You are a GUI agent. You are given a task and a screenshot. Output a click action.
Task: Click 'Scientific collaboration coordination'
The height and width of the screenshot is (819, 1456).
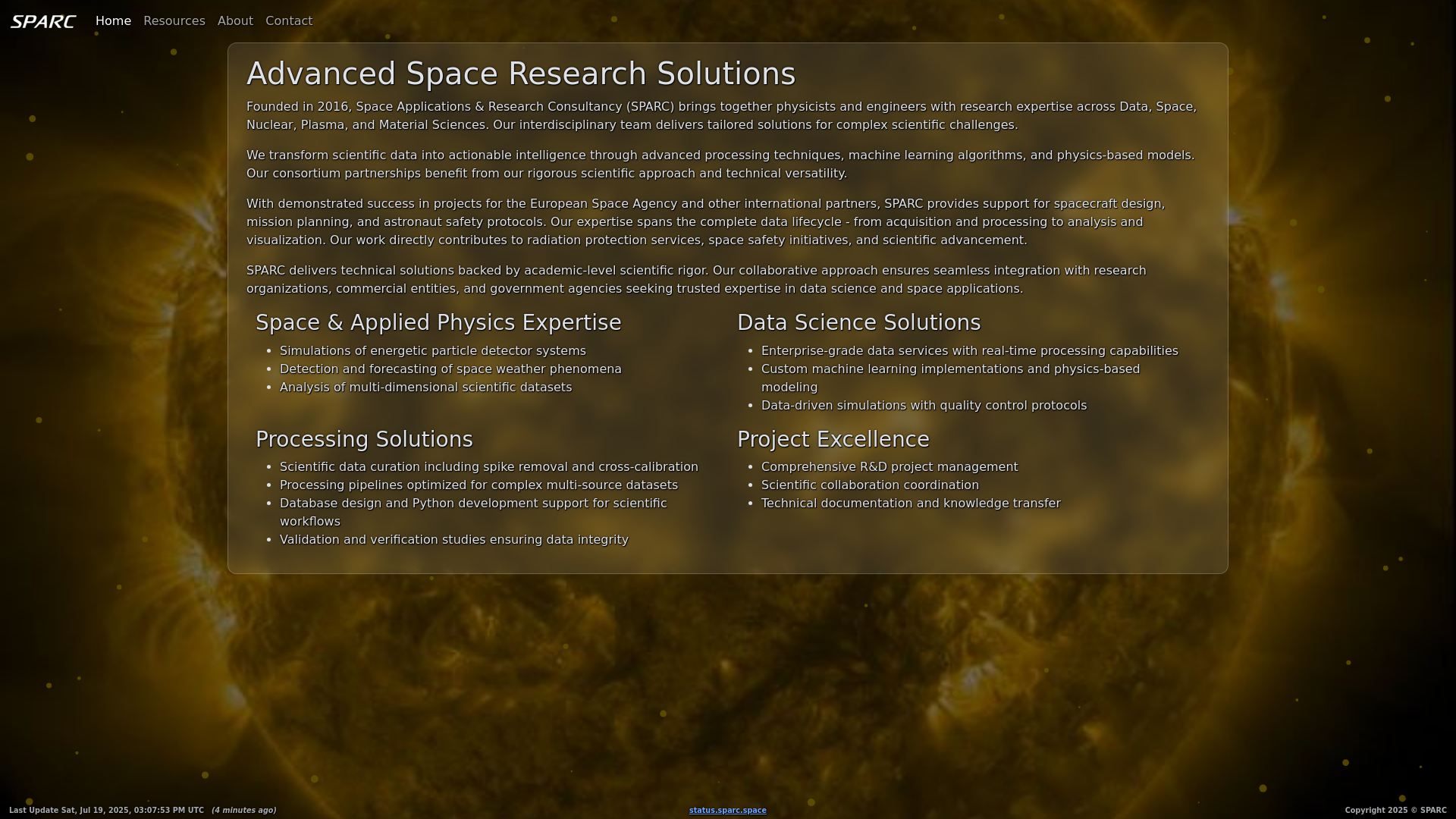coord(871,485)
